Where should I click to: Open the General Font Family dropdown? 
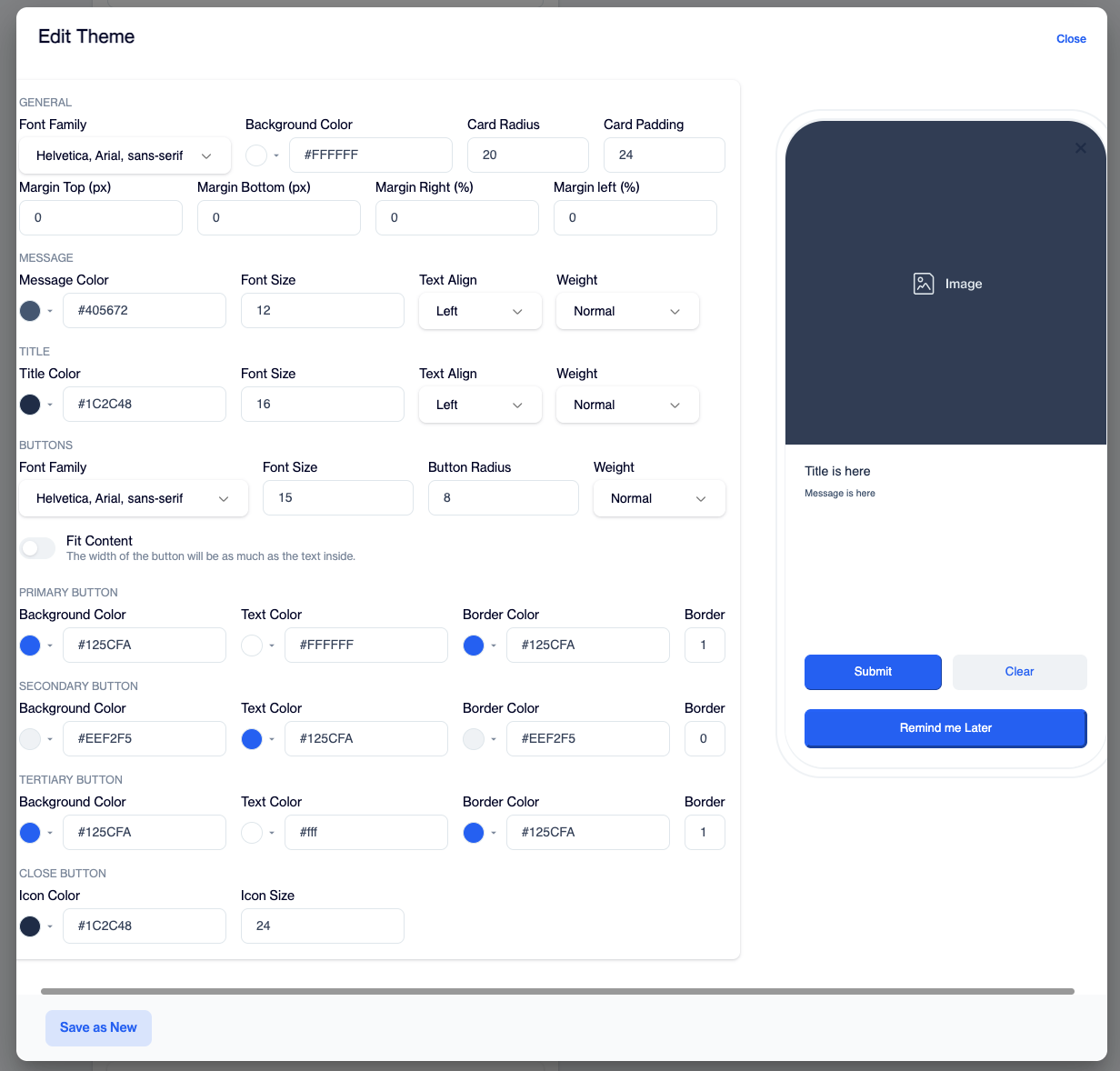click(125, 155)
